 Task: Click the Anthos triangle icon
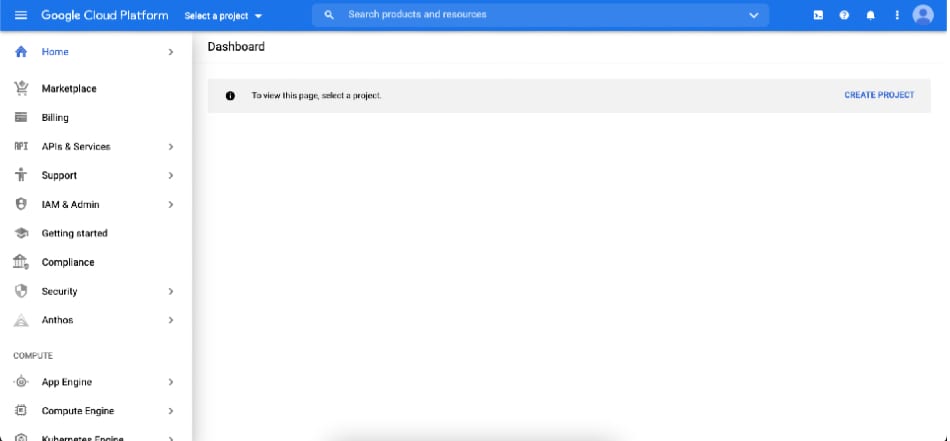click(21, 320)
